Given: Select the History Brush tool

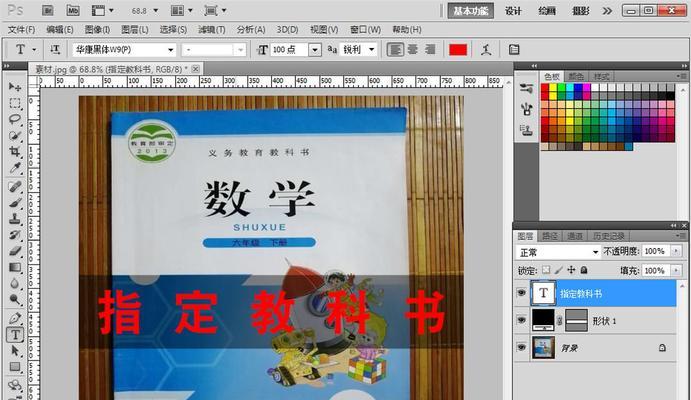Looking at the screenshot, I should [15, 235].
